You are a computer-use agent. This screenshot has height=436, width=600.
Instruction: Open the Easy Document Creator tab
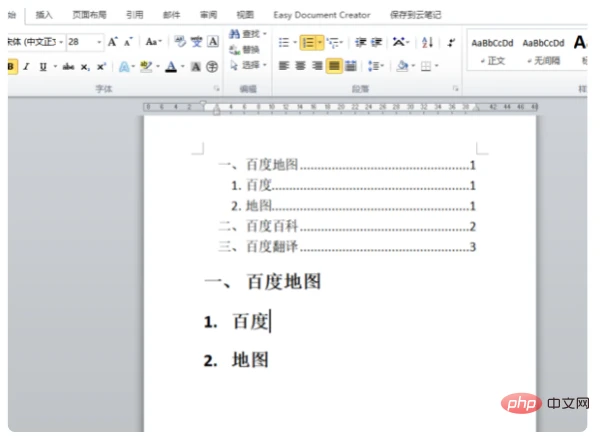(x=322, y=15)
